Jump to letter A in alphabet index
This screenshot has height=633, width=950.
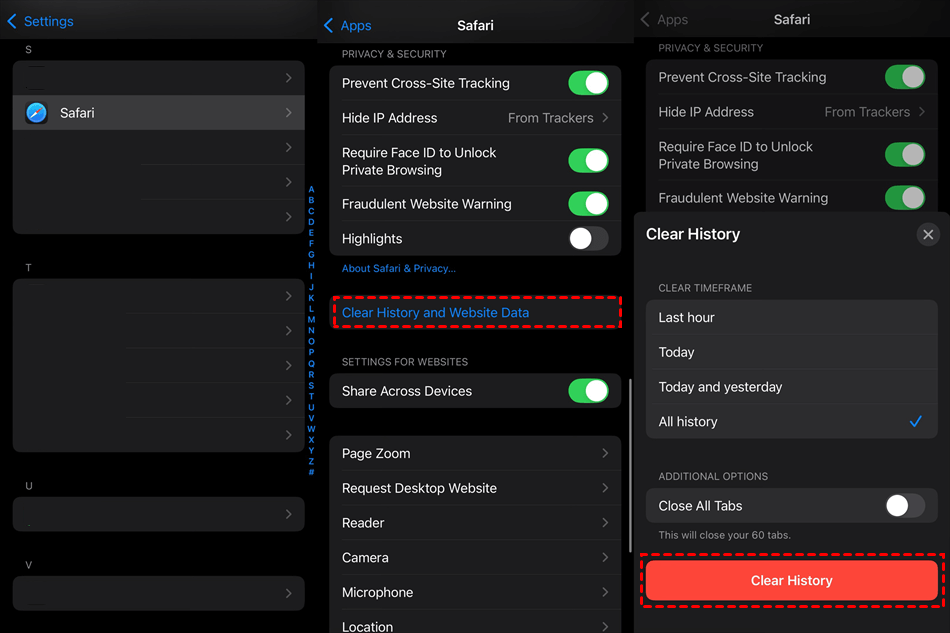click(x=311, y=190)
